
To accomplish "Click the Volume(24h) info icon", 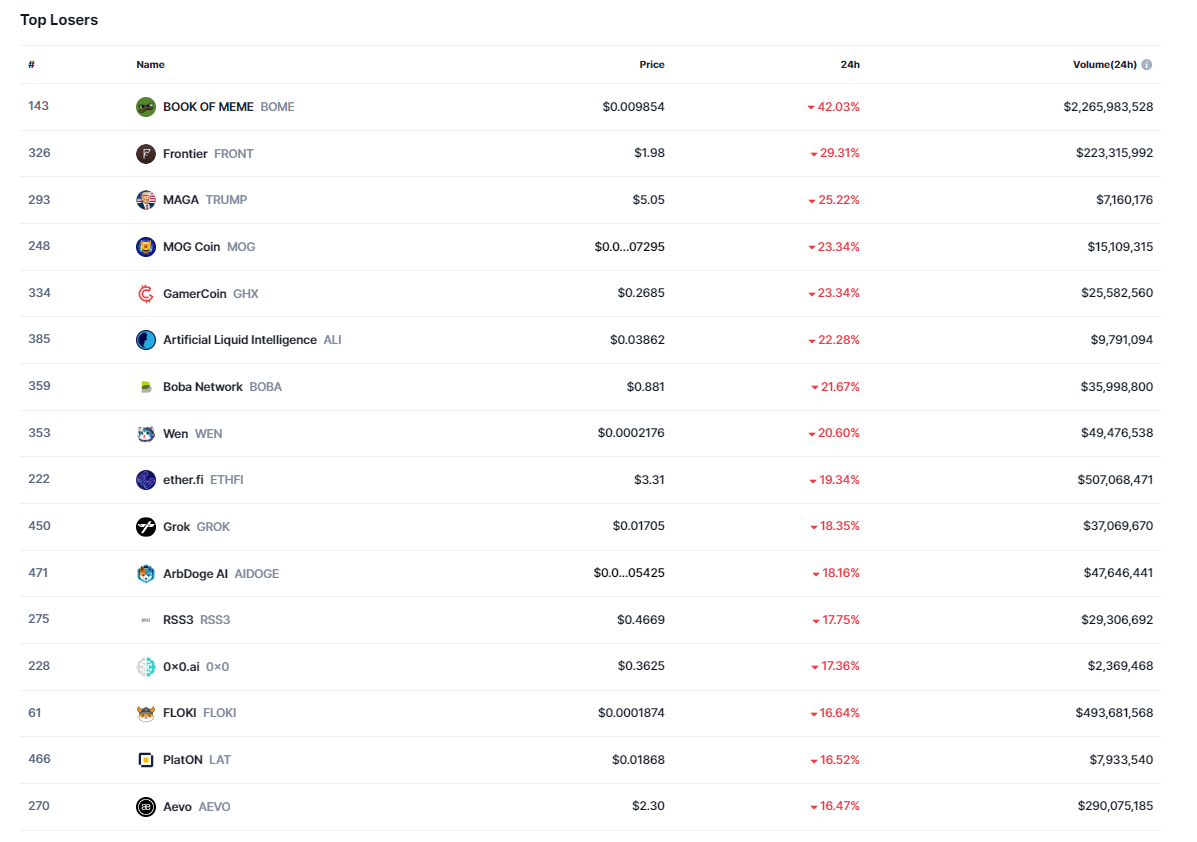I will pos(1147,65).
